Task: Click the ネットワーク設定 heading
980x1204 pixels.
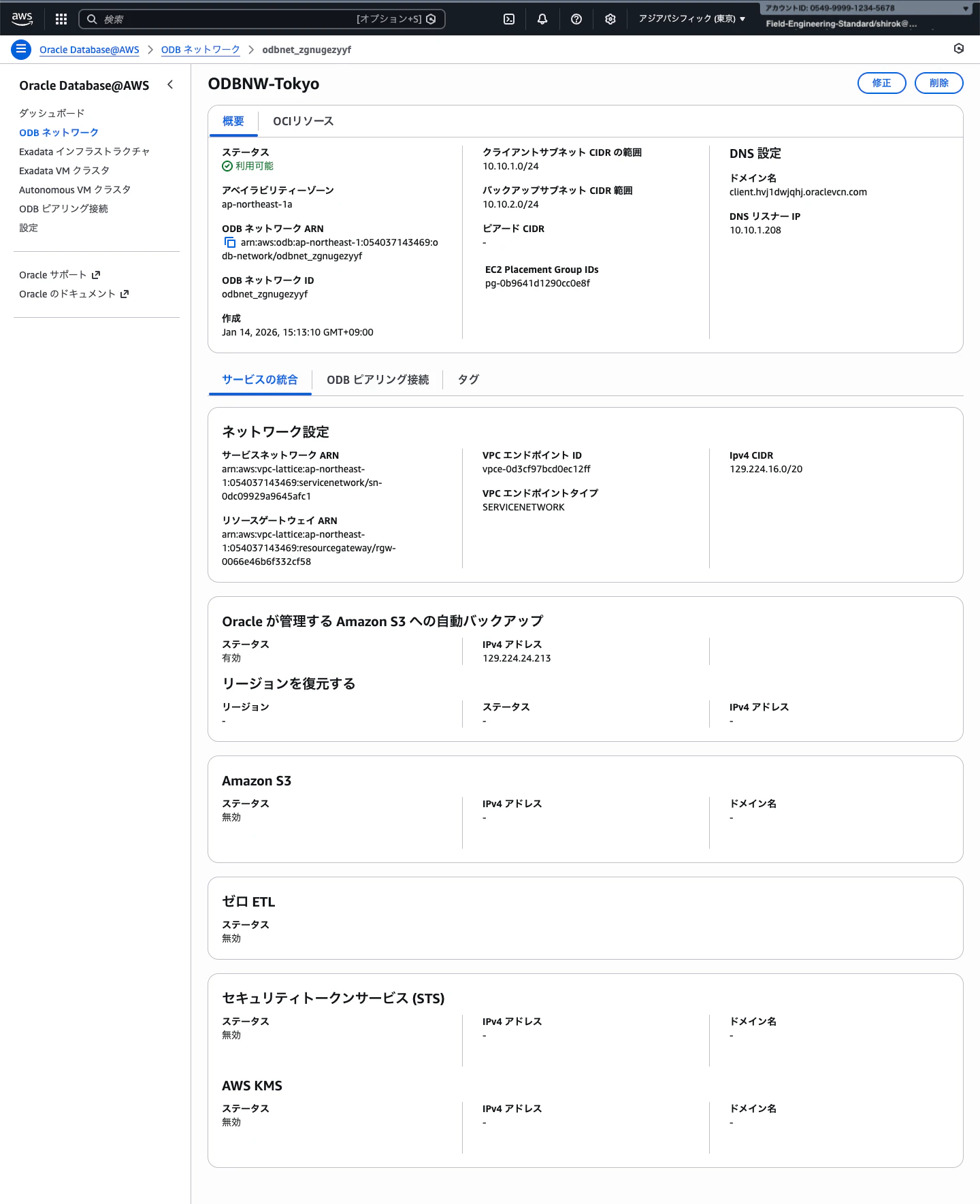Action: 276,432
